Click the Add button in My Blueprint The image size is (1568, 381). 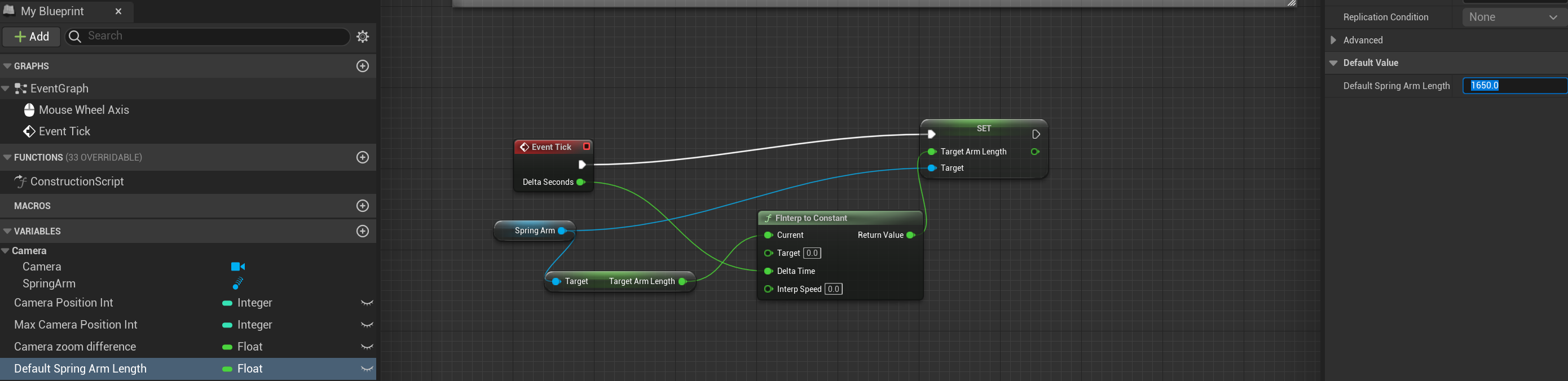[31, 37]
